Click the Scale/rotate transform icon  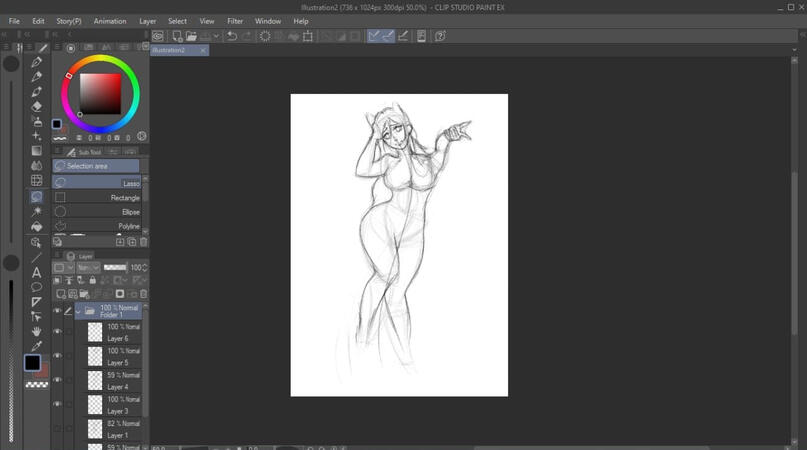(x=308, y=36)
